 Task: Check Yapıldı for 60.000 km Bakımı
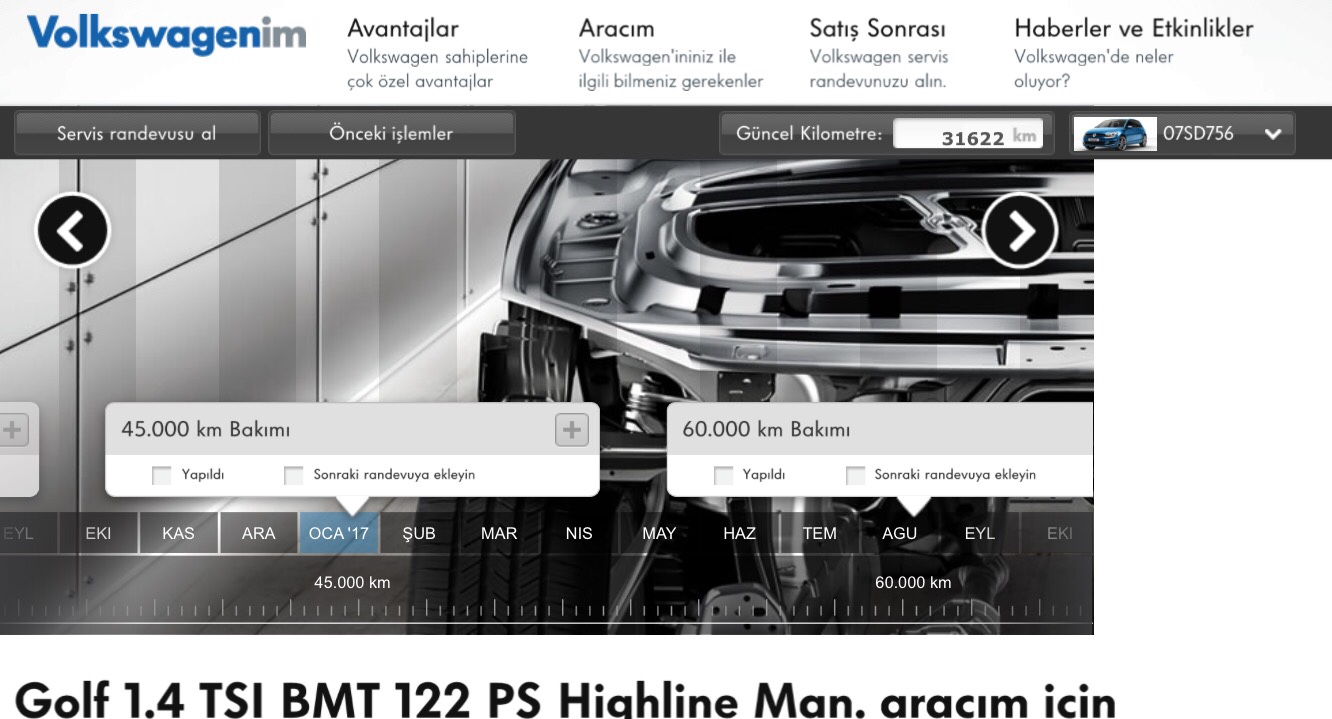(723, 475)
